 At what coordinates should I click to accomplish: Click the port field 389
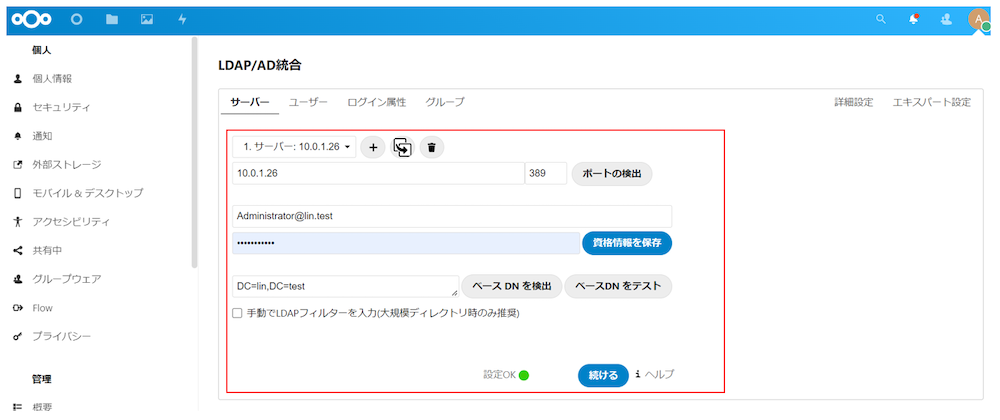[546, 173]
